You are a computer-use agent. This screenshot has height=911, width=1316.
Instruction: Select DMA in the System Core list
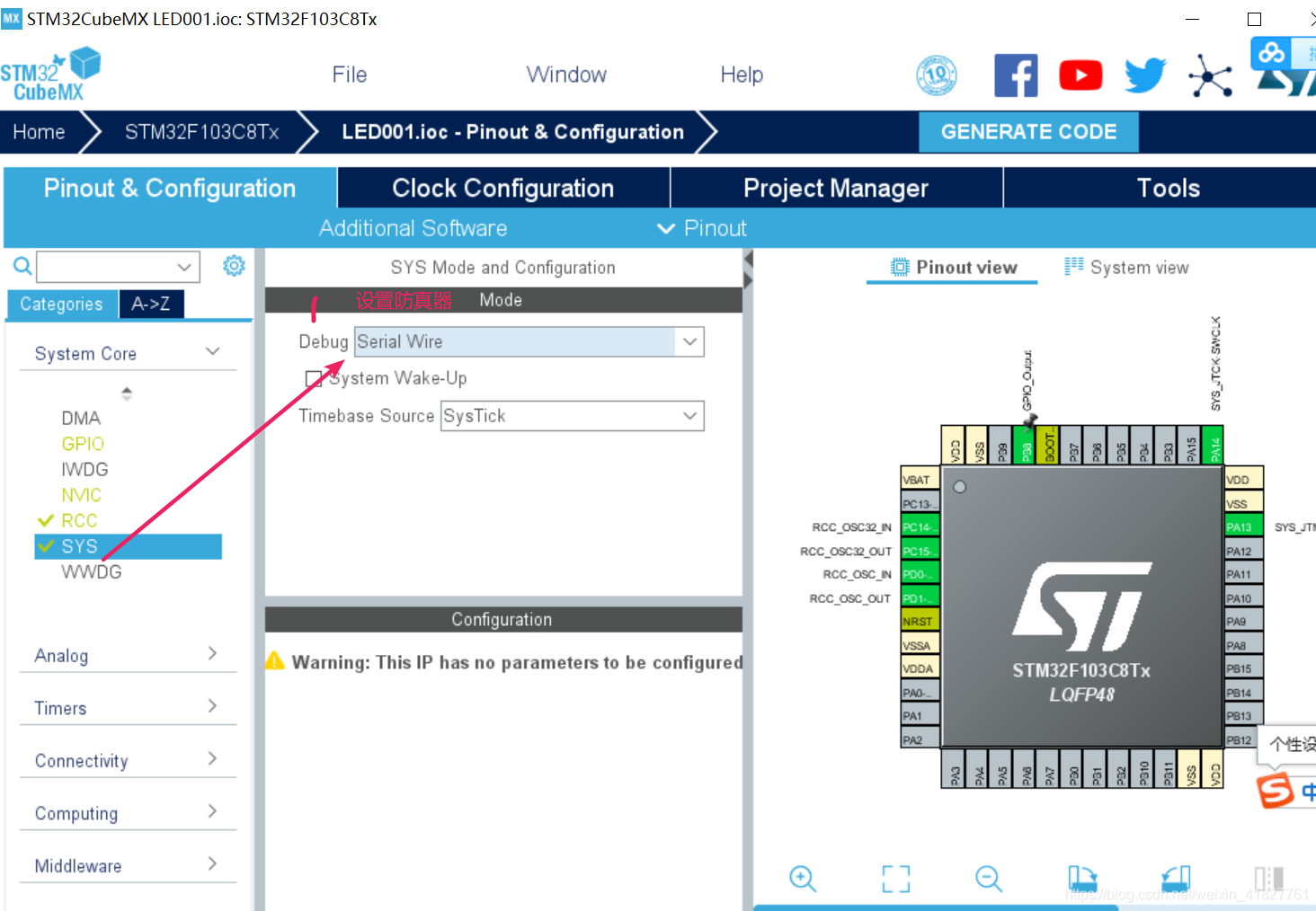click(81, 418)
